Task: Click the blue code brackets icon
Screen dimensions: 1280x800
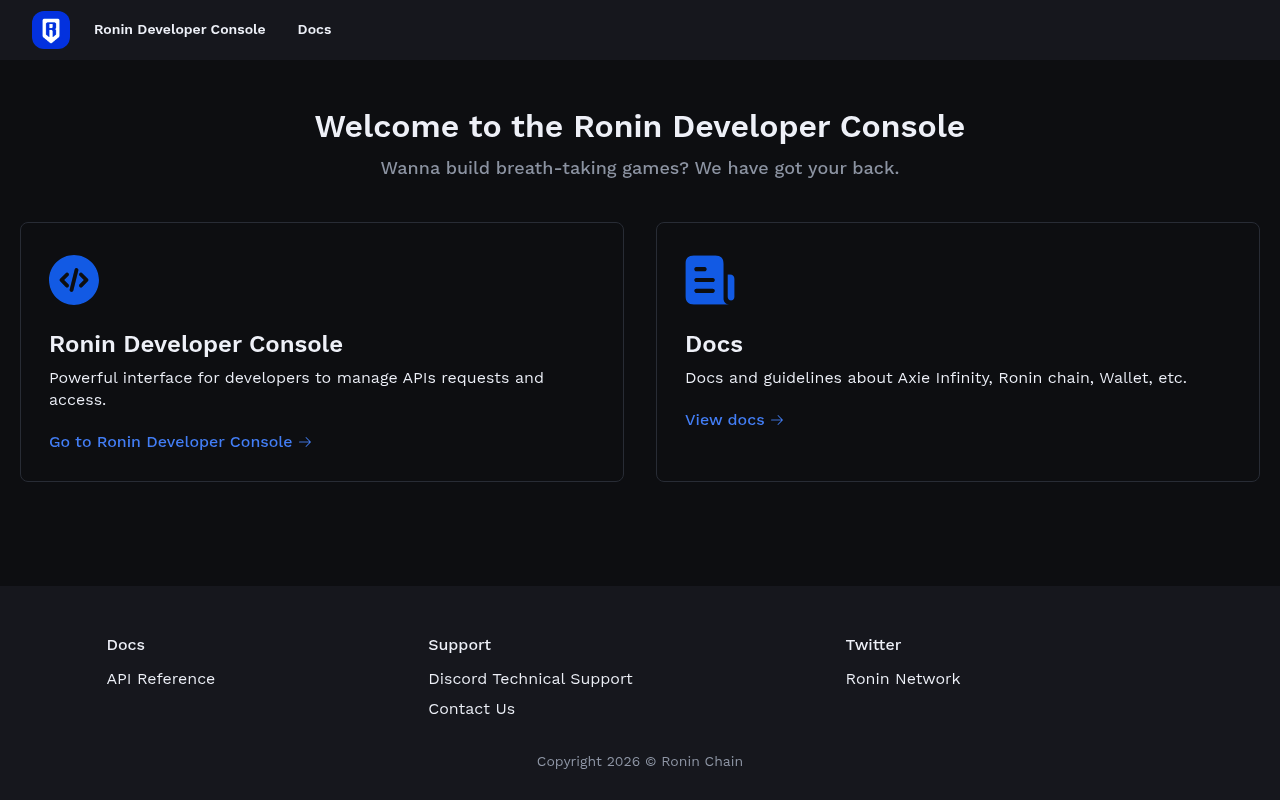Action: 74,280
